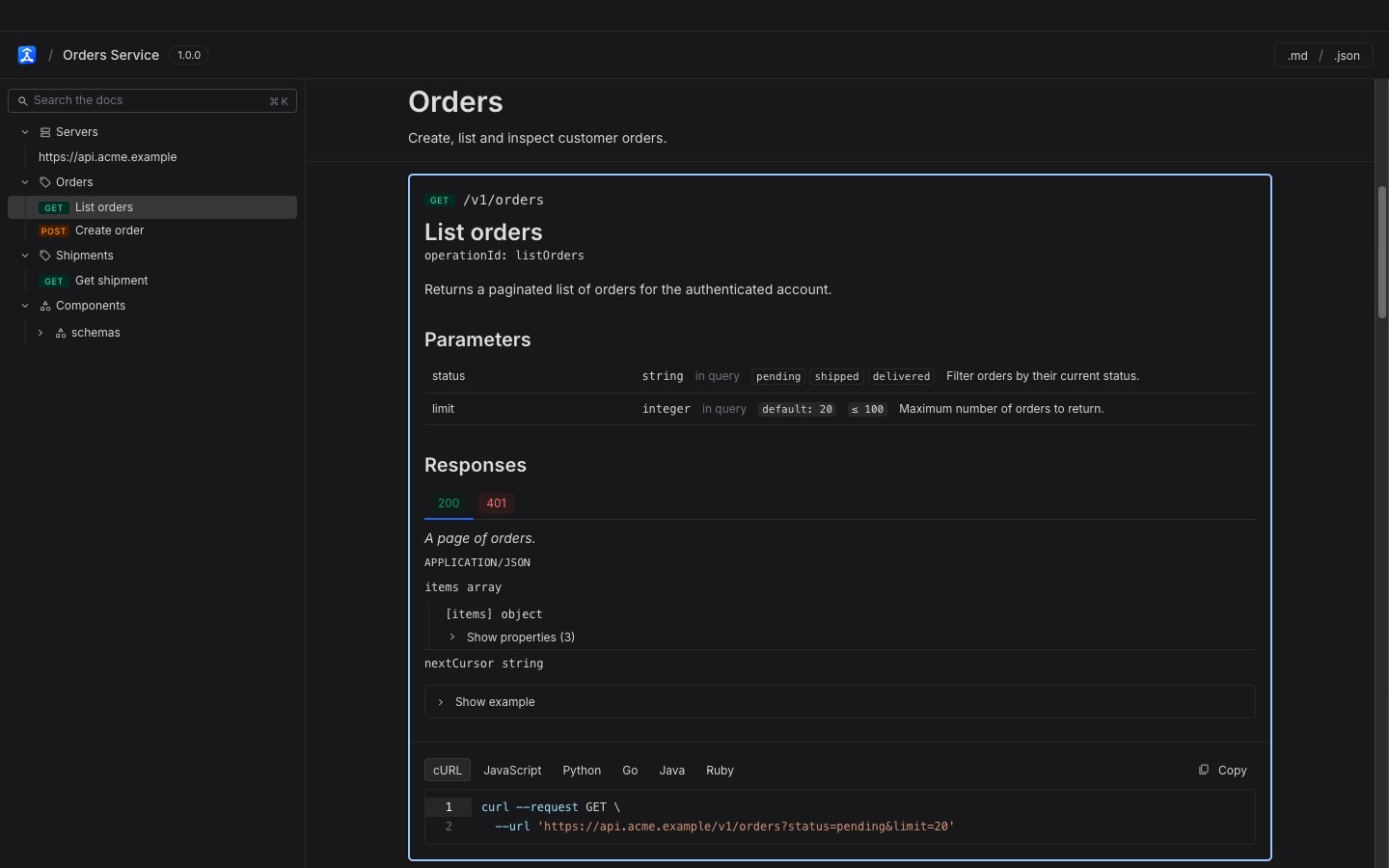Switch code sample to Python

click(x=582, y=771)
